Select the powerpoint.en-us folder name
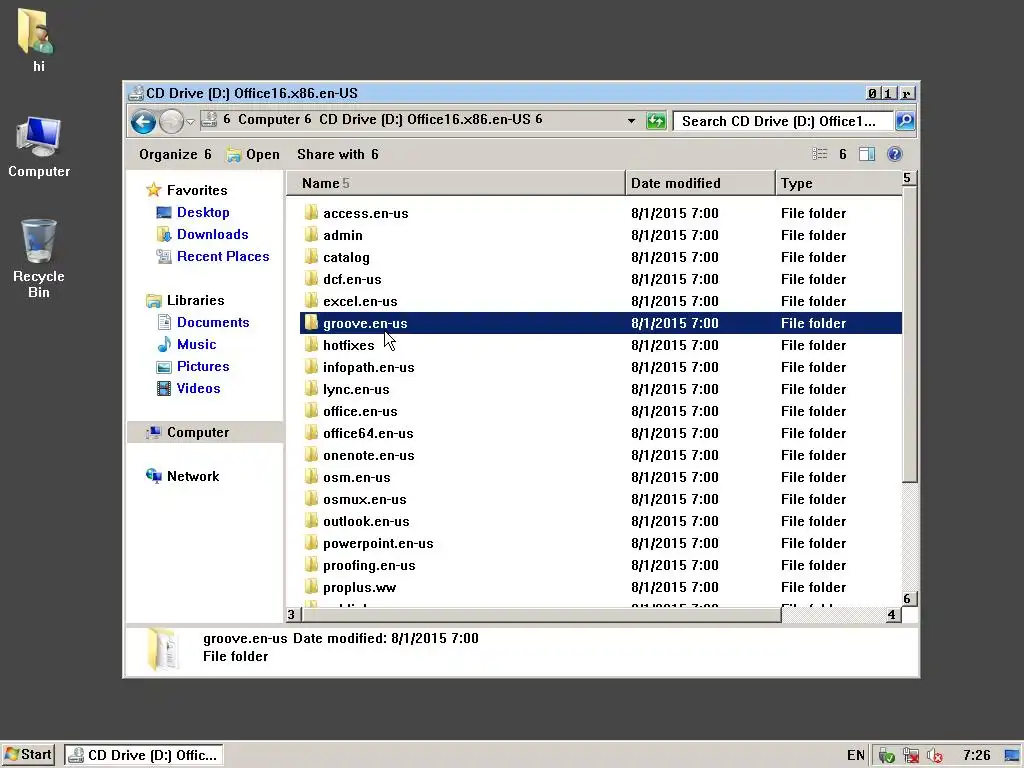Screen dimensions: 1024x768 click(378, 543)
